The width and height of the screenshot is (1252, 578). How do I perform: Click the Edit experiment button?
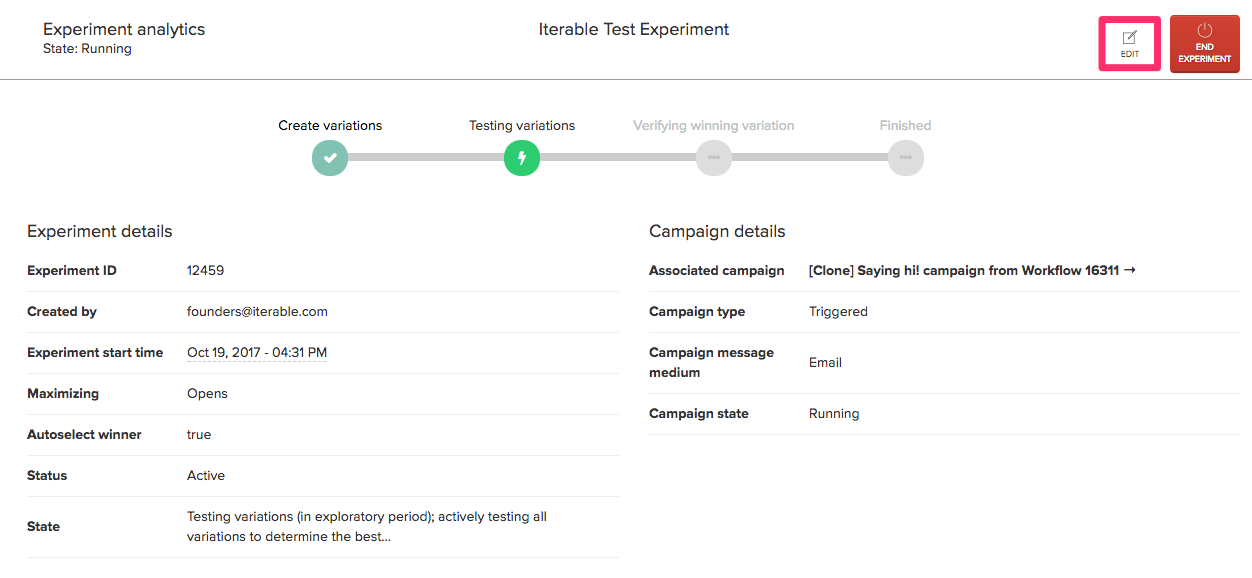click(1130, 44)
